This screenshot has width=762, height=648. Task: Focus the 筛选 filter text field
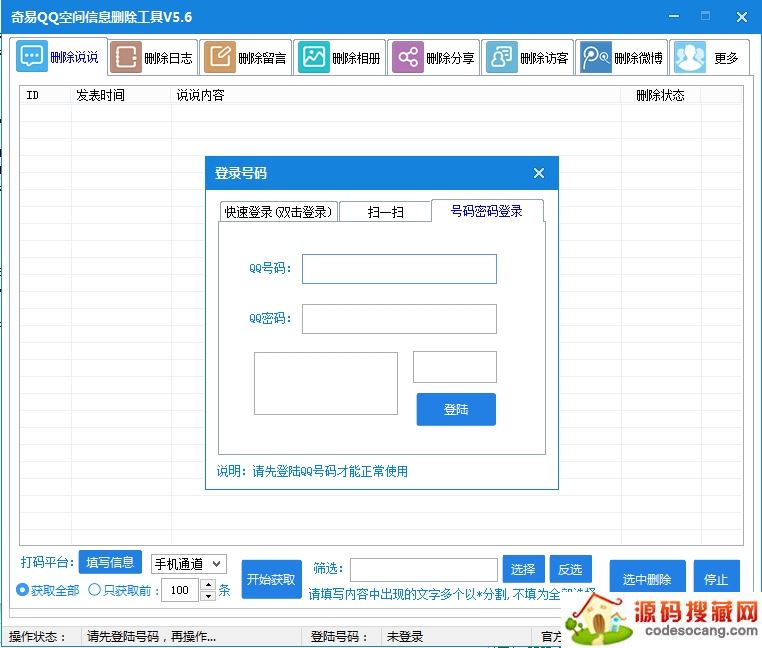point(424,570)
